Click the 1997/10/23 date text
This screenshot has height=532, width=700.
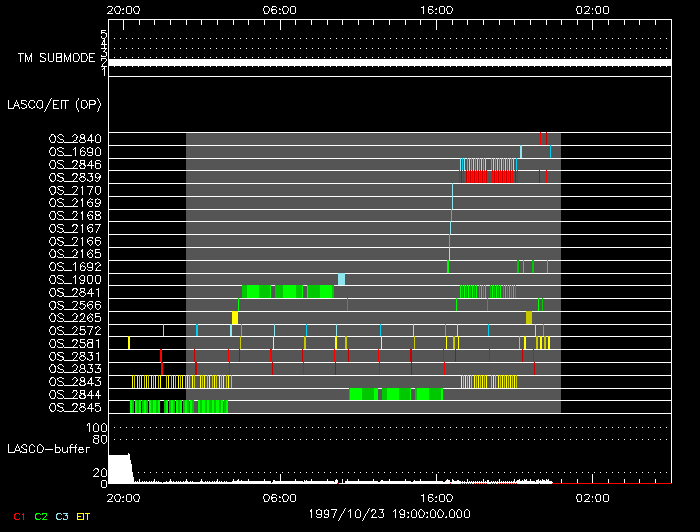(x=346, y=514)
